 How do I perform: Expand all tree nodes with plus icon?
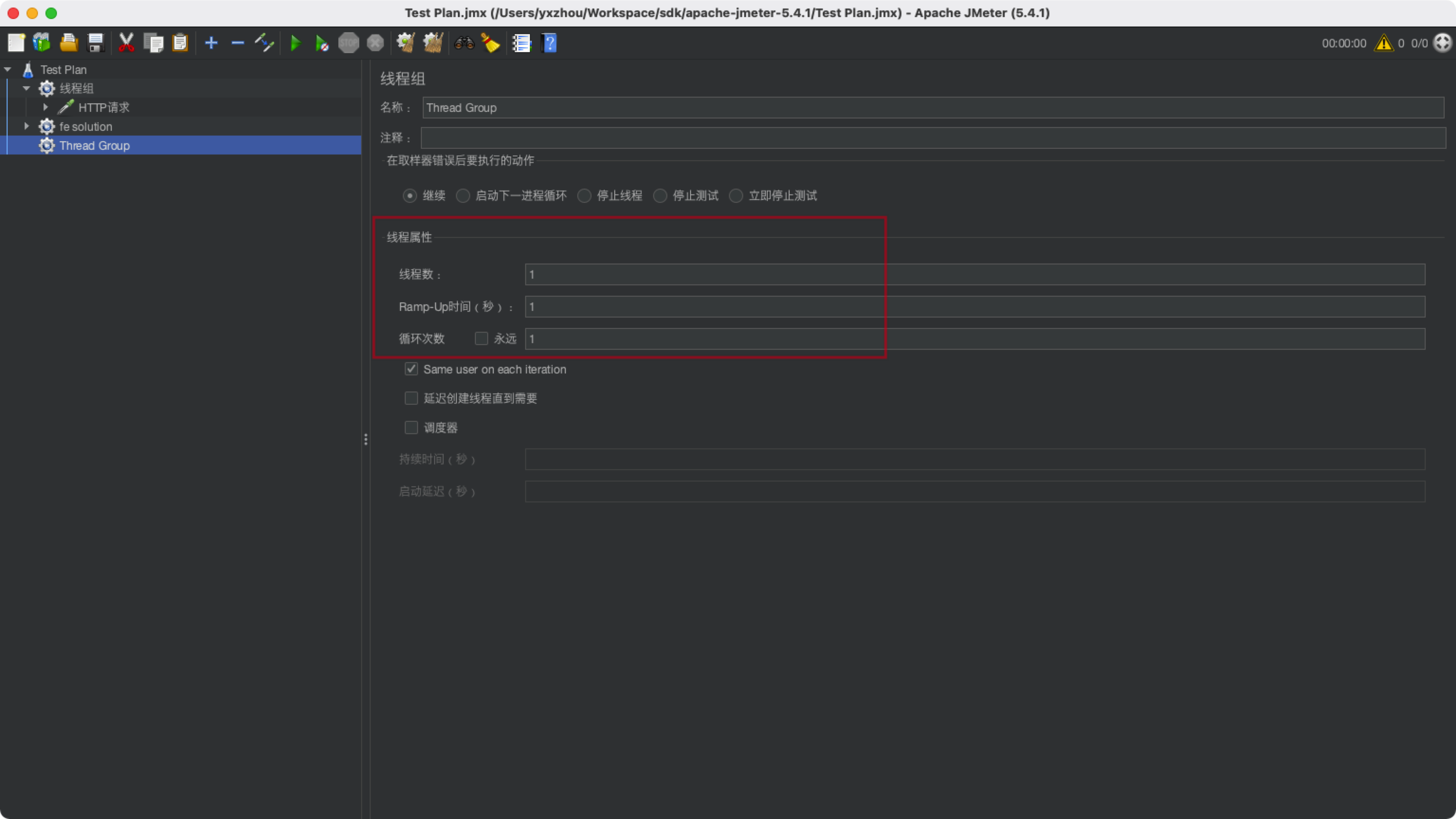coord(211,43)
